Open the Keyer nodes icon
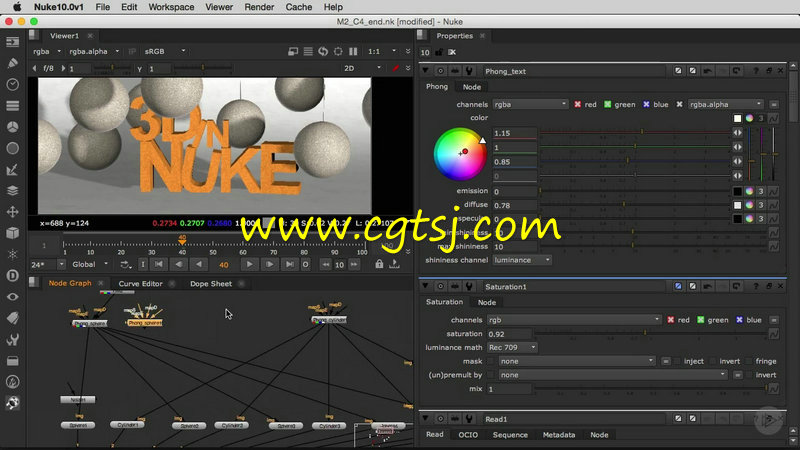The image size is (800, 450). (x=13, y=169)
